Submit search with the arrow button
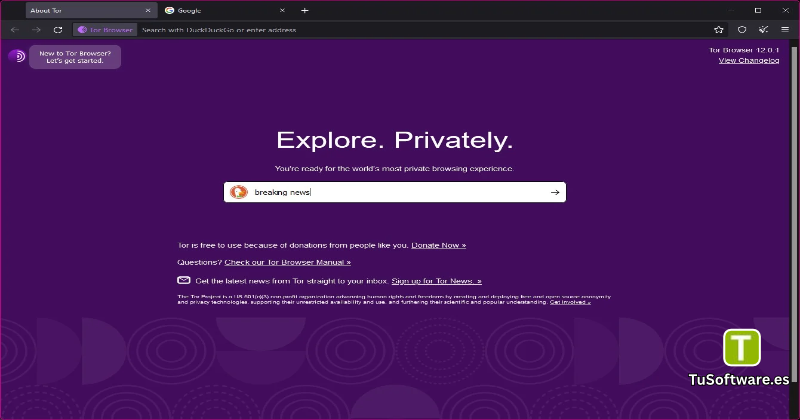Image resolution: width=800 pixels, height=420 pixels. (555, 192)
